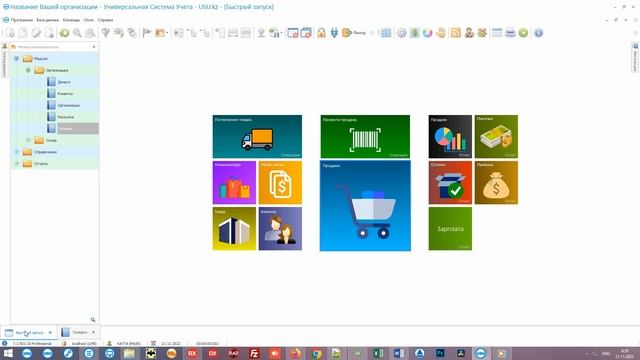
Task: Click the calendar grid toolbar icon
Action: pyautogui.click(x=497, y=33)
